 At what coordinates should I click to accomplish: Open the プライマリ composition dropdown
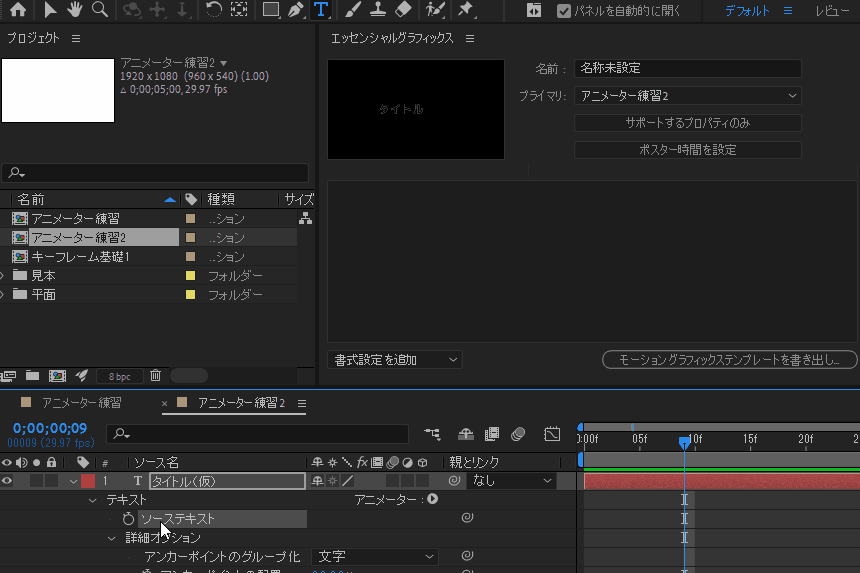pyautogui.click(x=688, y=96)
